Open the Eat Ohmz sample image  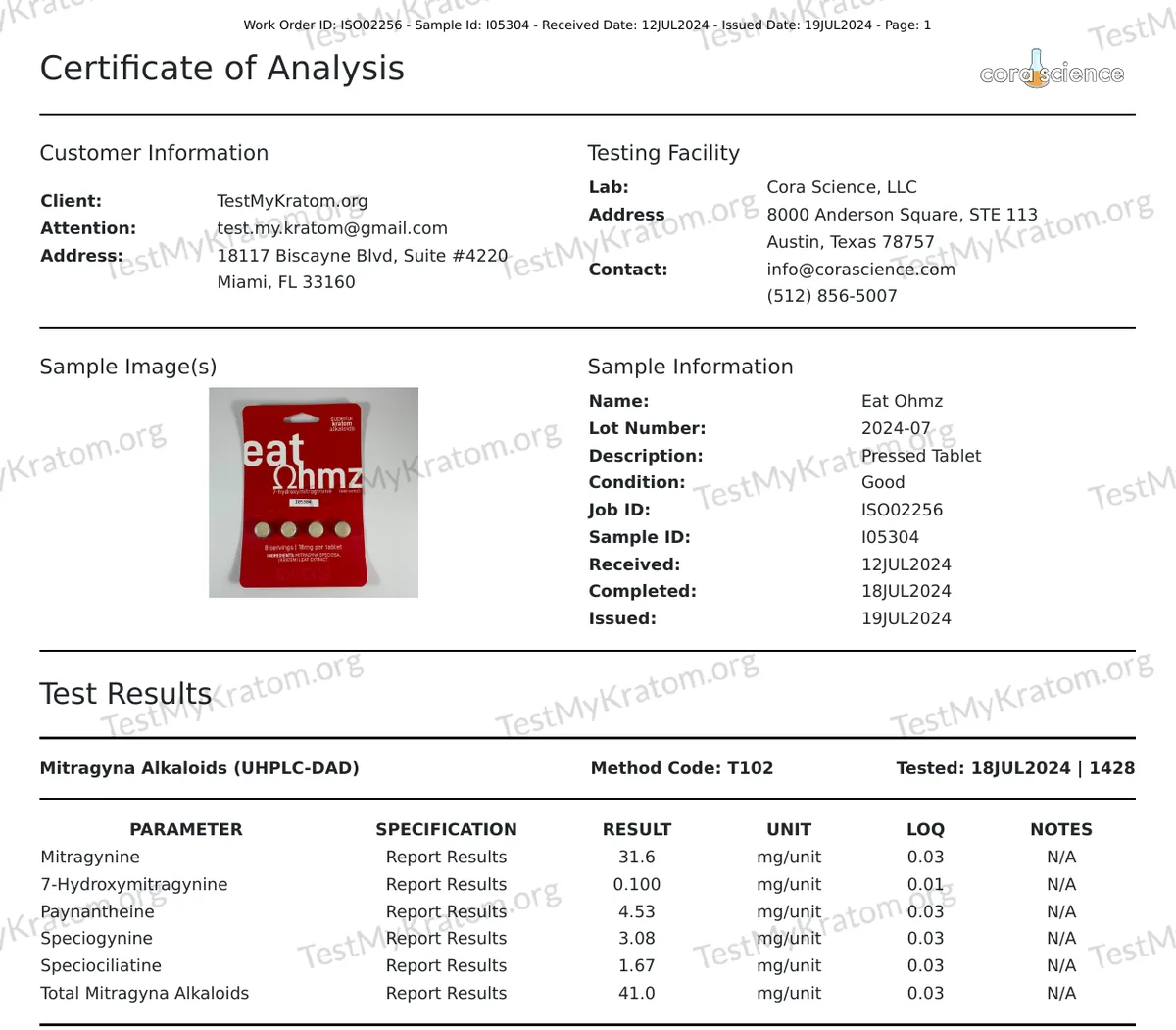click(x=314, y=493)
